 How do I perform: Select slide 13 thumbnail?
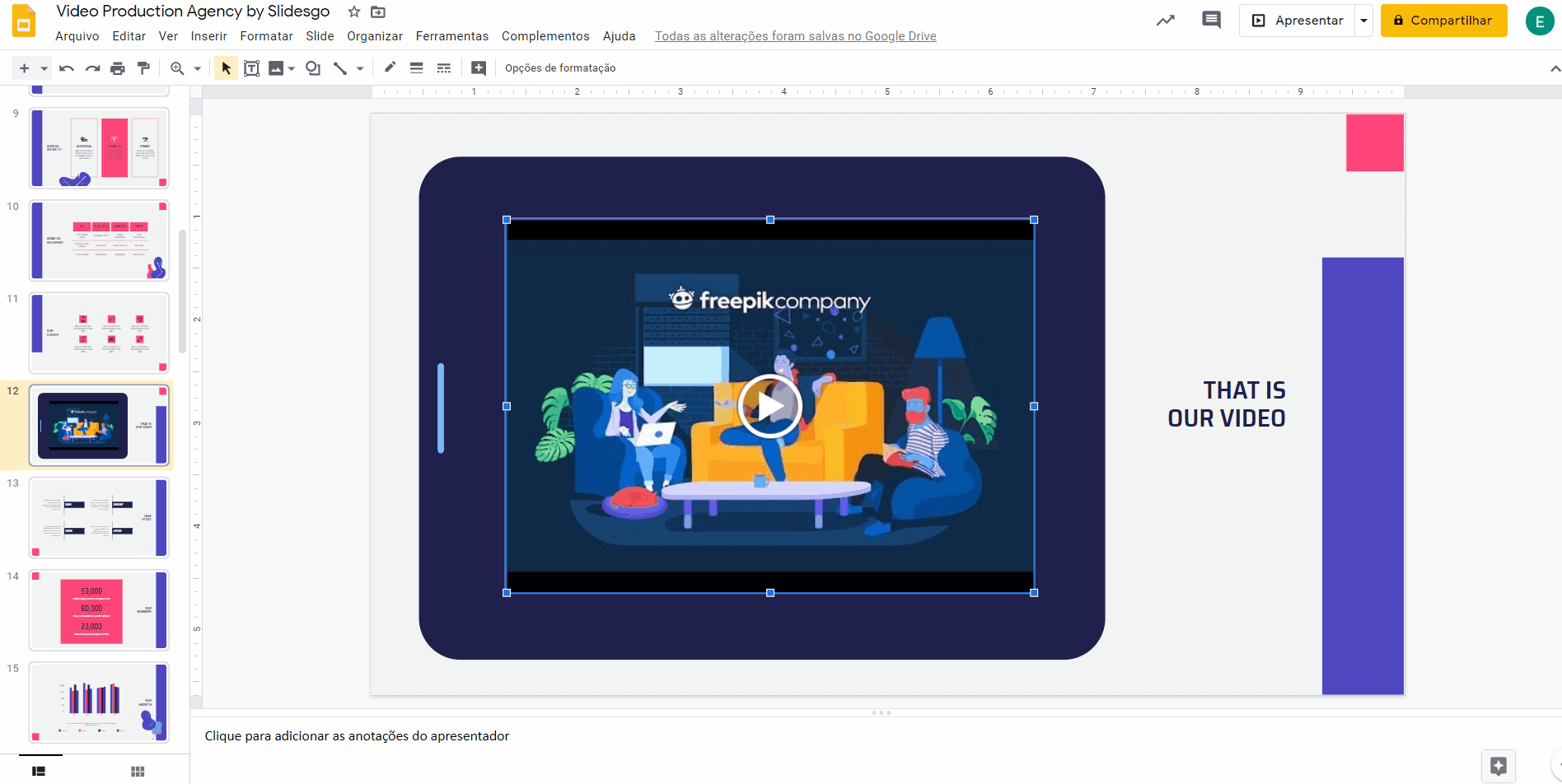point(100,518)
